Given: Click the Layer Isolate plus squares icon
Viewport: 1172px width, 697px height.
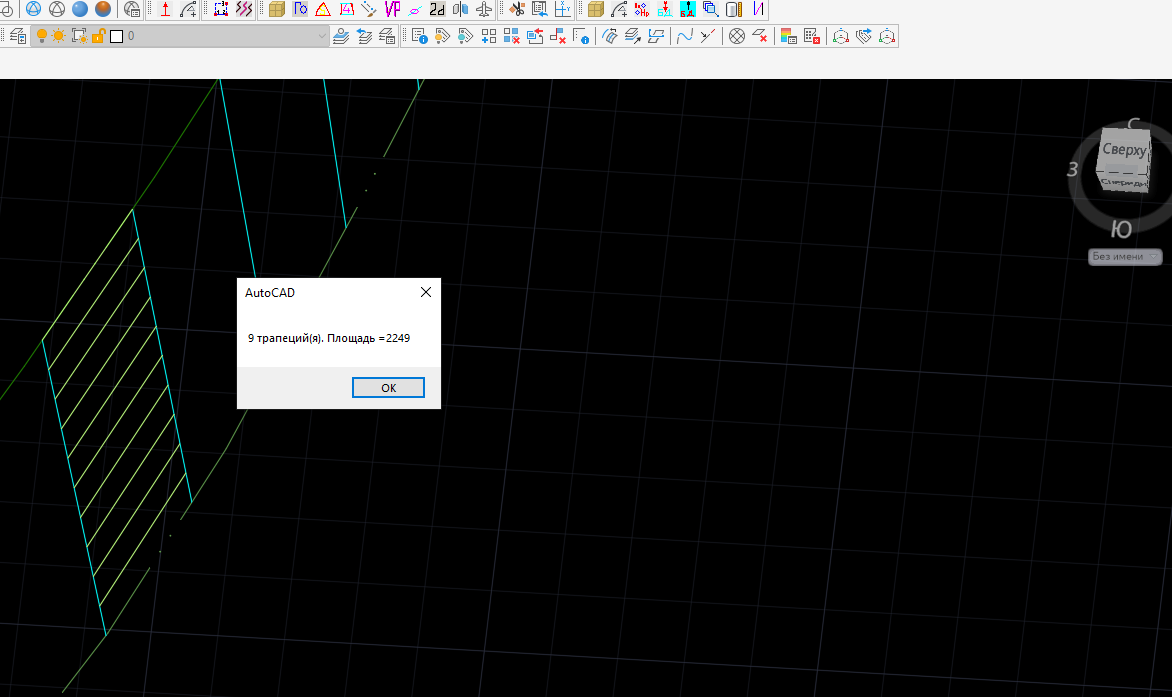Looking at the screenshot, I should point(489,36).
